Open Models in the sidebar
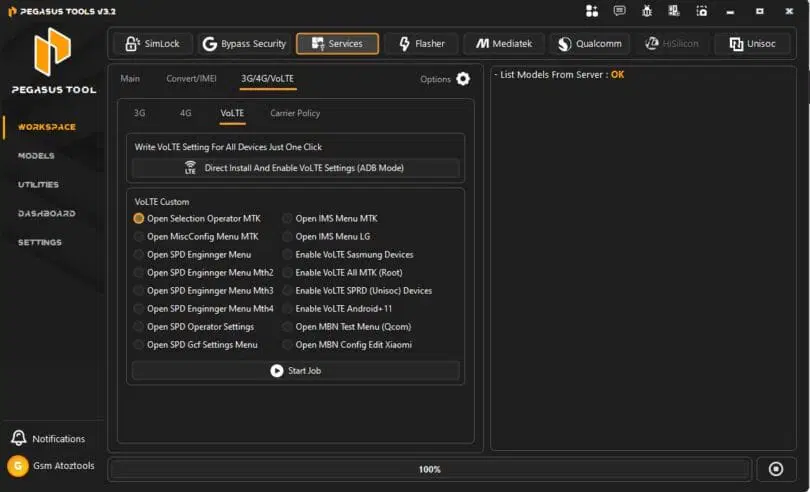The height and width of the screenshot is (492, 810). coord(36,156)
